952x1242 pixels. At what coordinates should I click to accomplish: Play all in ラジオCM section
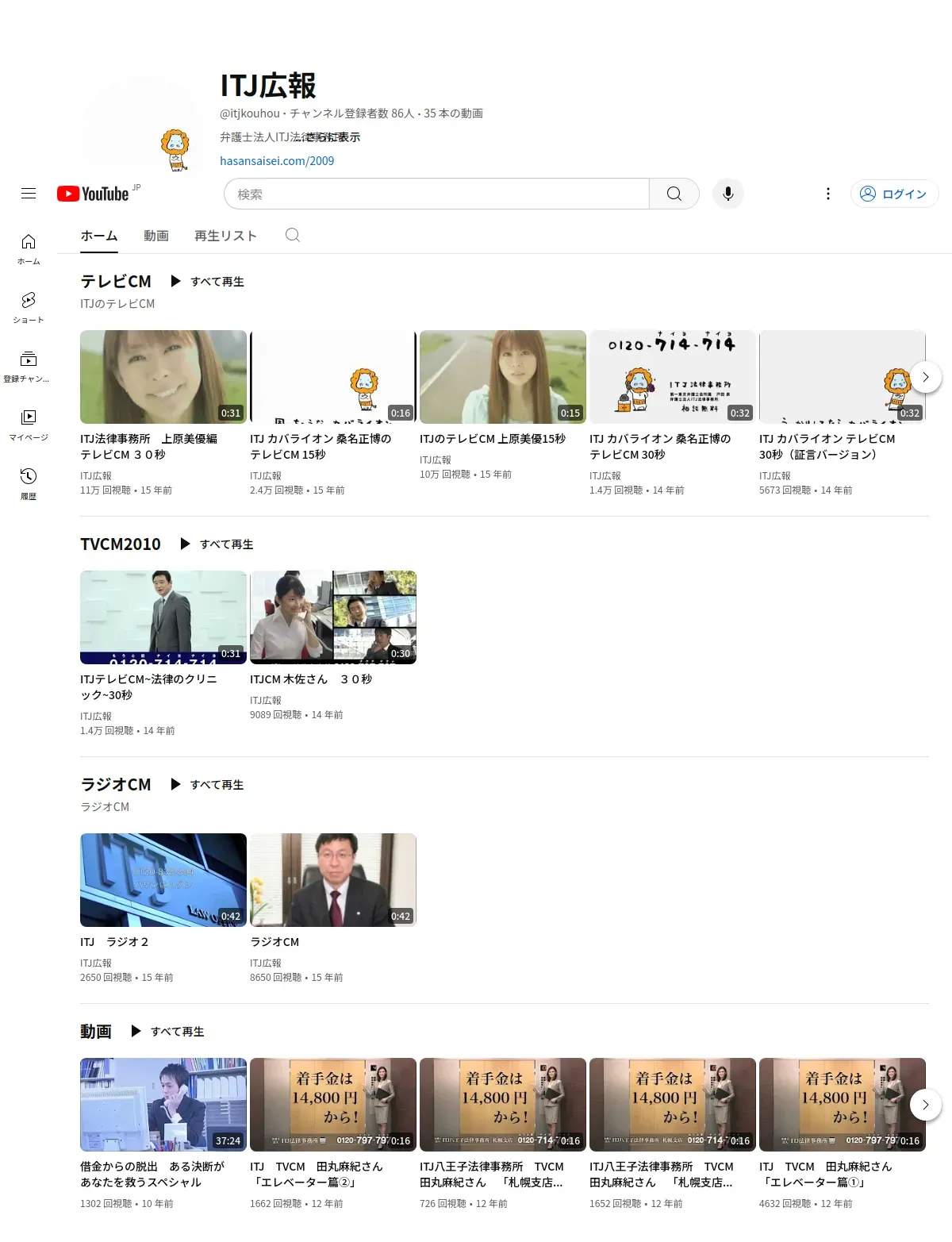point(207,785)
